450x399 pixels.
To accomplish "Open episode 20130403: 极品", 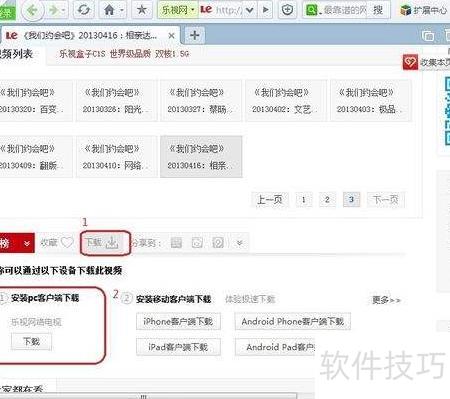I will [370, 100].
